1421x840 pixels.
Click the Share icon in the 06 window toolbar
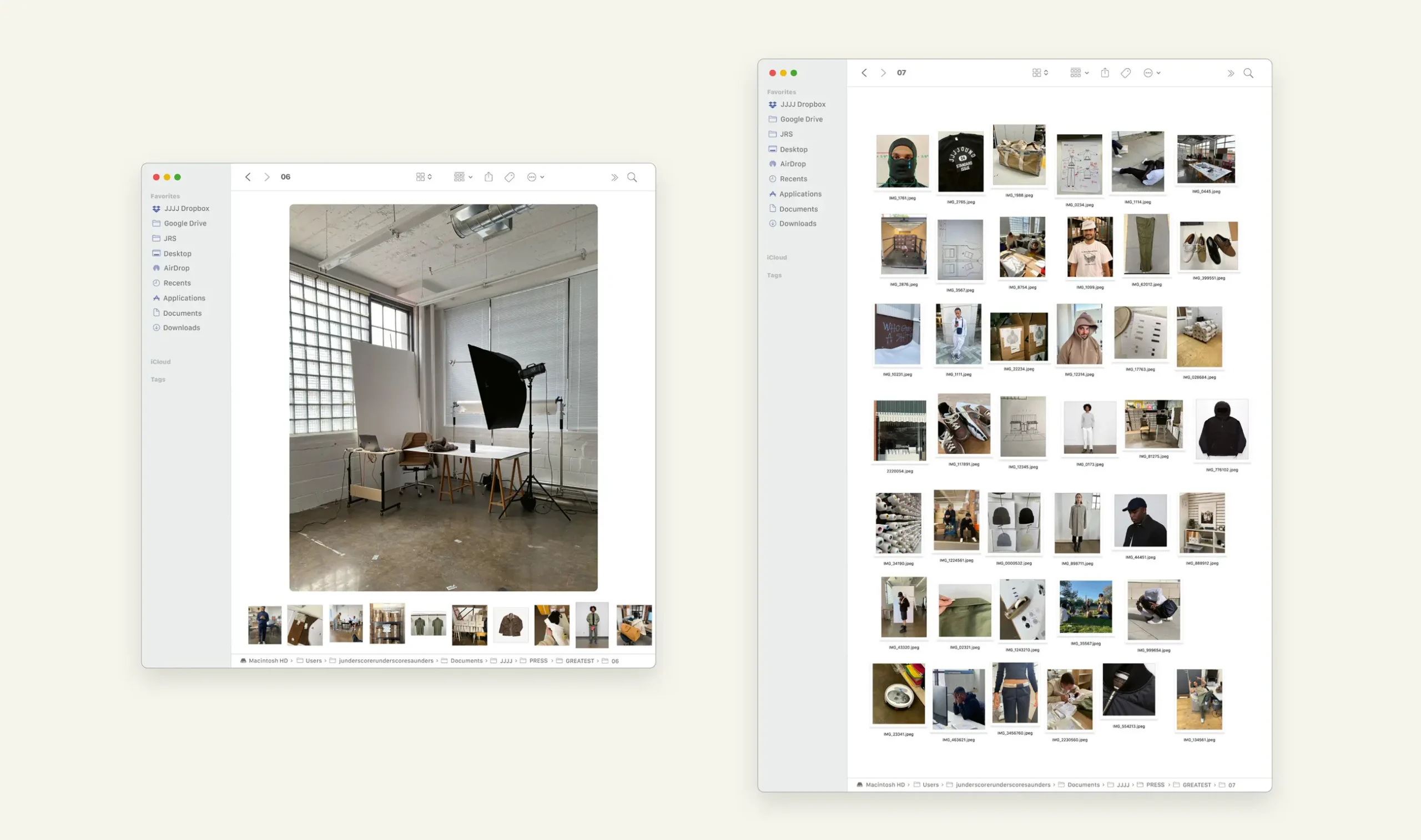point(488,177)
